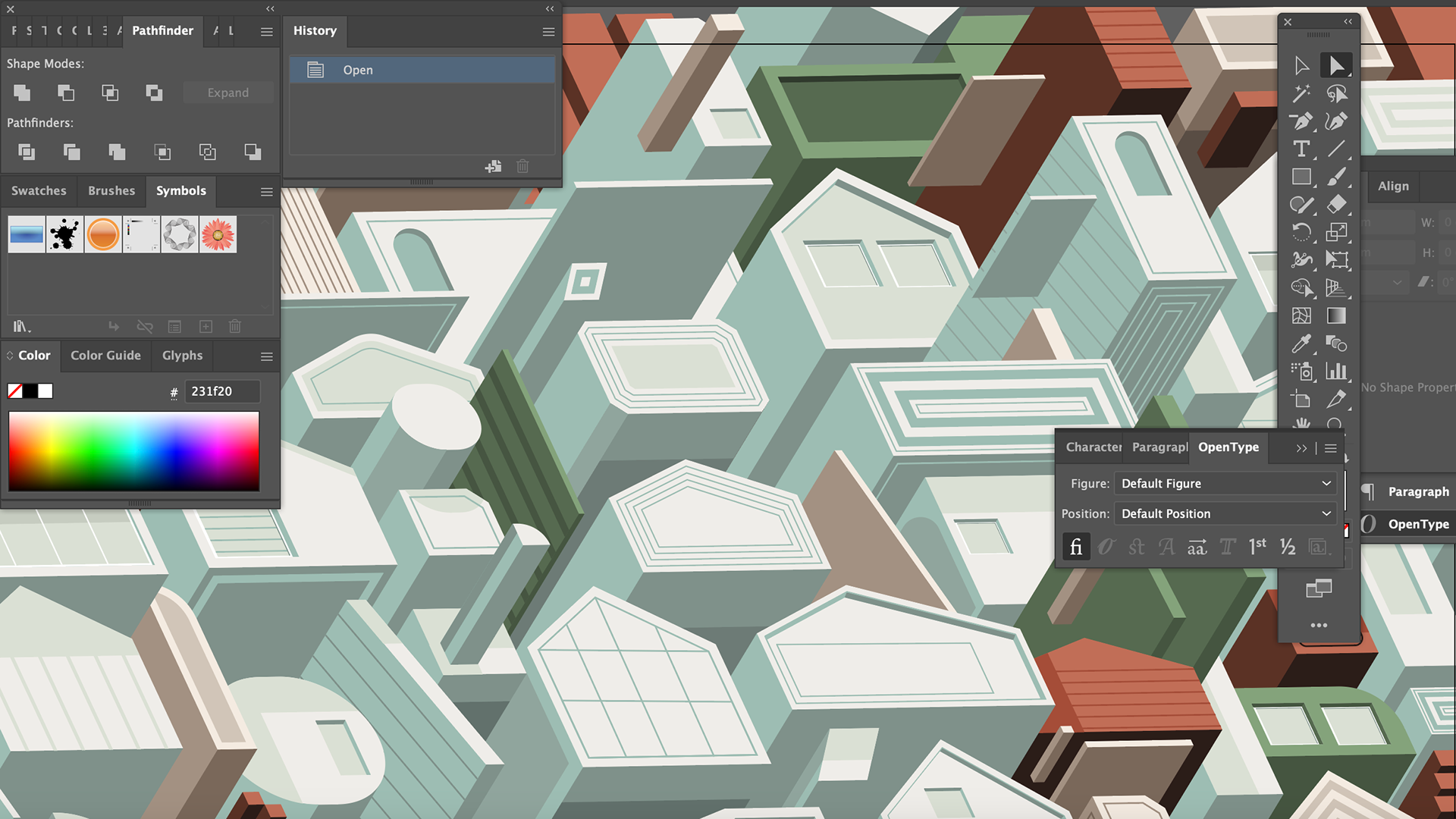Select the Eyedropper tool

[1301, 344]
